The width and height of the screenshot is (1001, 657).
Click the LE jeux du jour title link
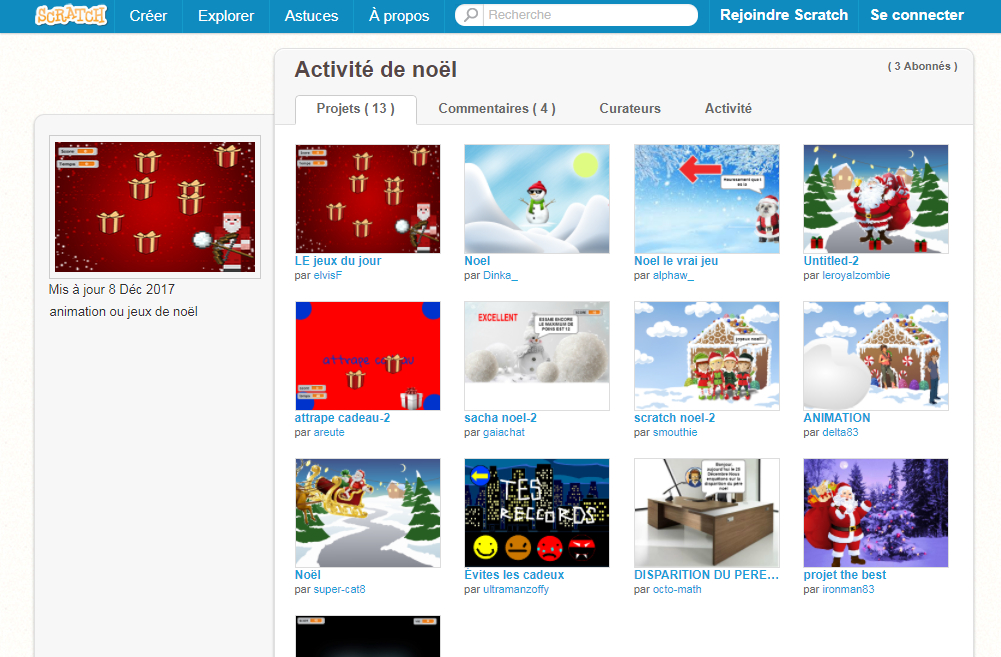click(338, 261)
